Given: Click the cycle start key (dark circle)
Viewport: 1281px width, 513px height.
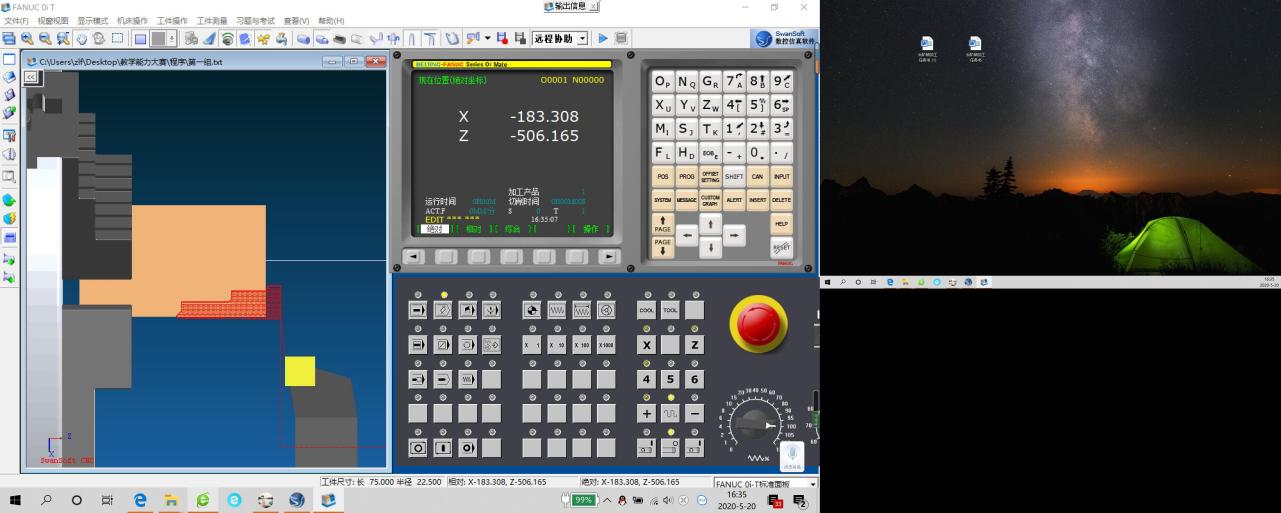Looking at the screenshot, I should 418,447.
